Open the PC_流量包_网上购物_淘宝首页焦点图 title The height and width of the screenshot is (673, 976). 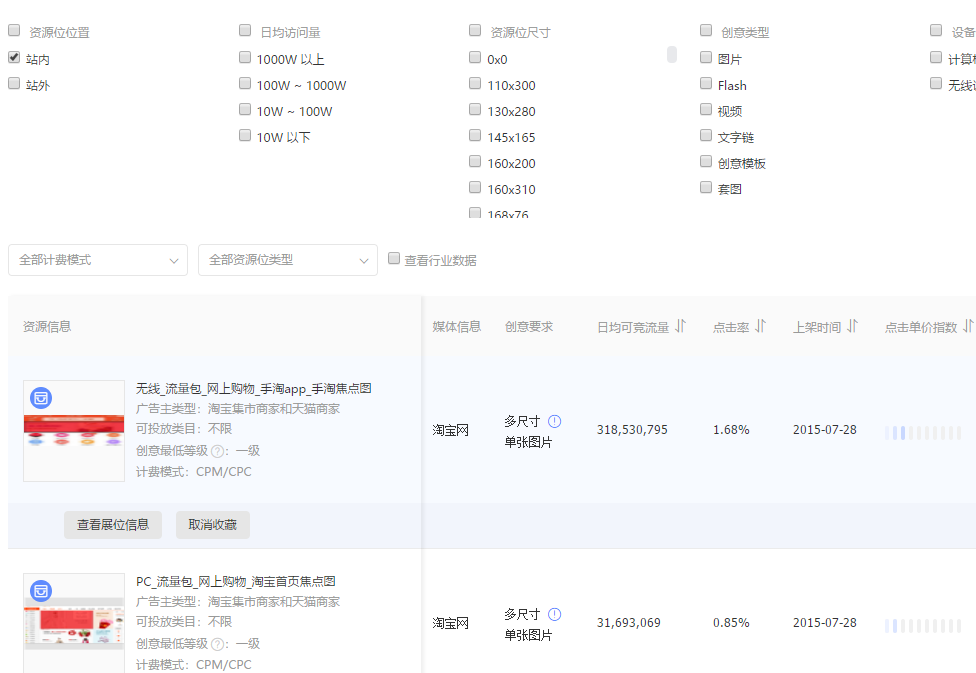(235, 581)
